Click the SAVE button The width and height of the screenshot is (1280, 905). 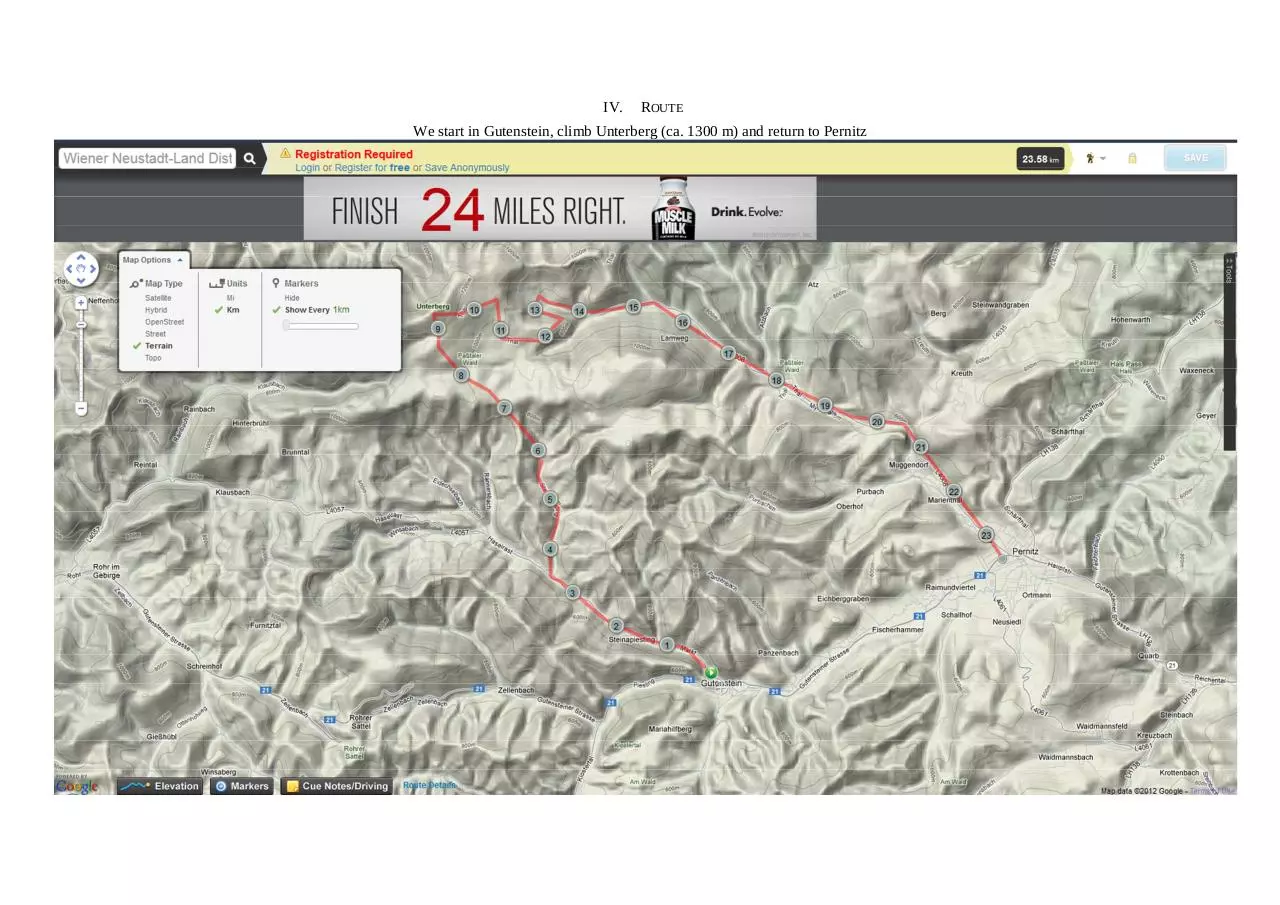1195,158
